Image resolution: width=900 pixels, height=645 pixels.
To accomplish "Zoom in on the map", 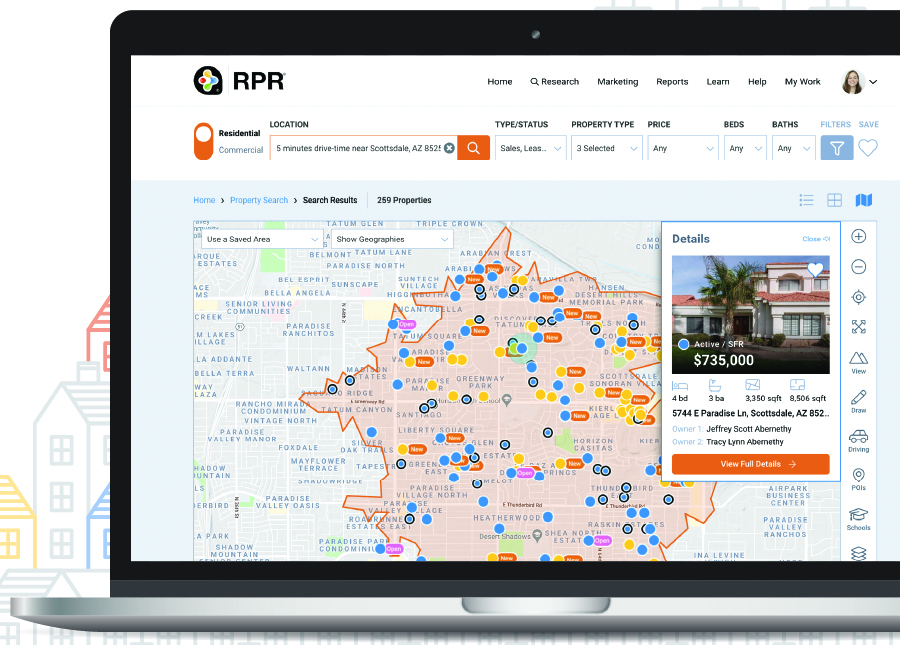I will tap(859, 236).
